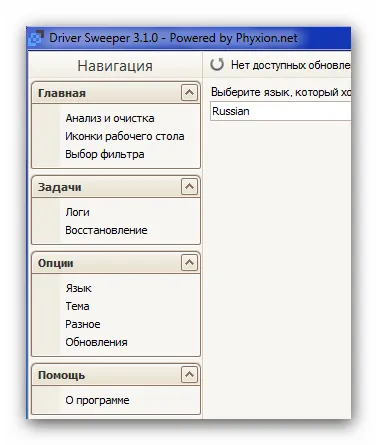Select Выбор фильтра item
377x445 pixels.
tap(105, 154)
